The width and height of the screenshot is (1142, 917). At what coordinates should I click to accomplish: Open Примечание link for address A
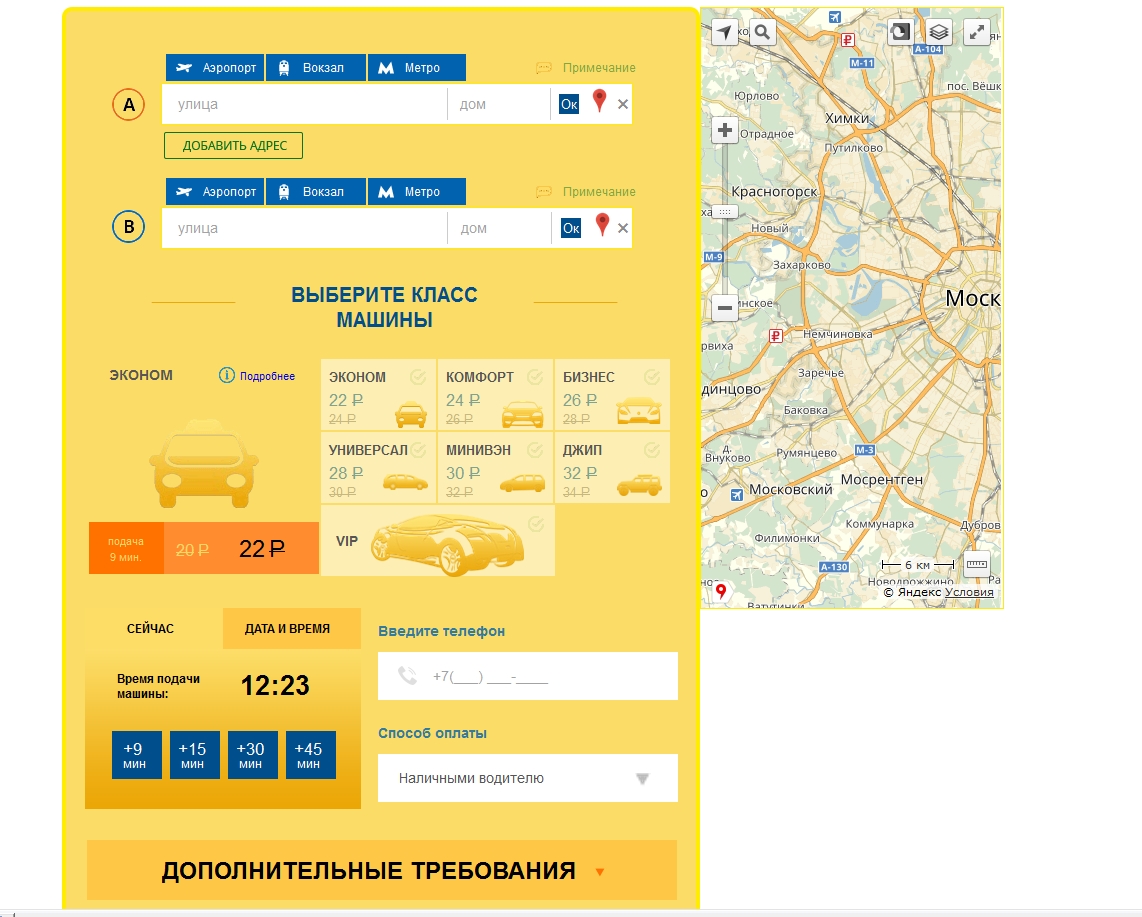(x=599, y=68)
